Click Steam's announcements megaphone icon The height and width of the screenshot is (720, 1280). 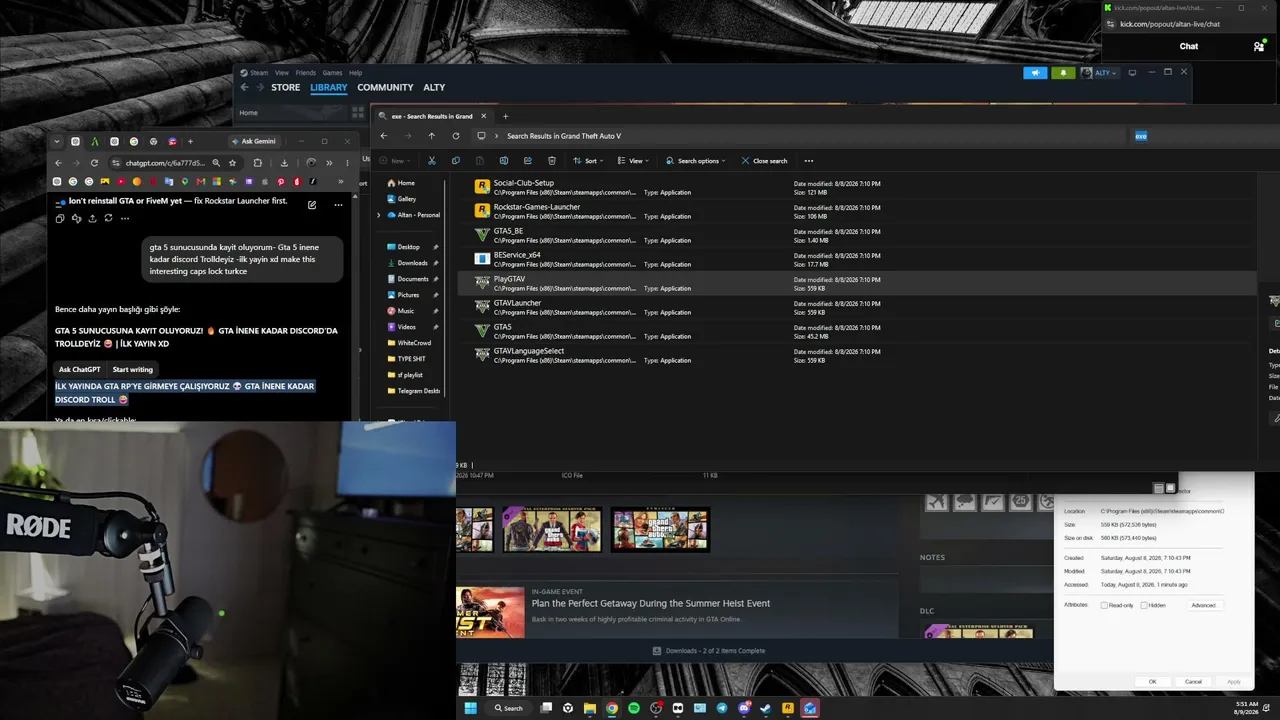[x=1036, y=73]
